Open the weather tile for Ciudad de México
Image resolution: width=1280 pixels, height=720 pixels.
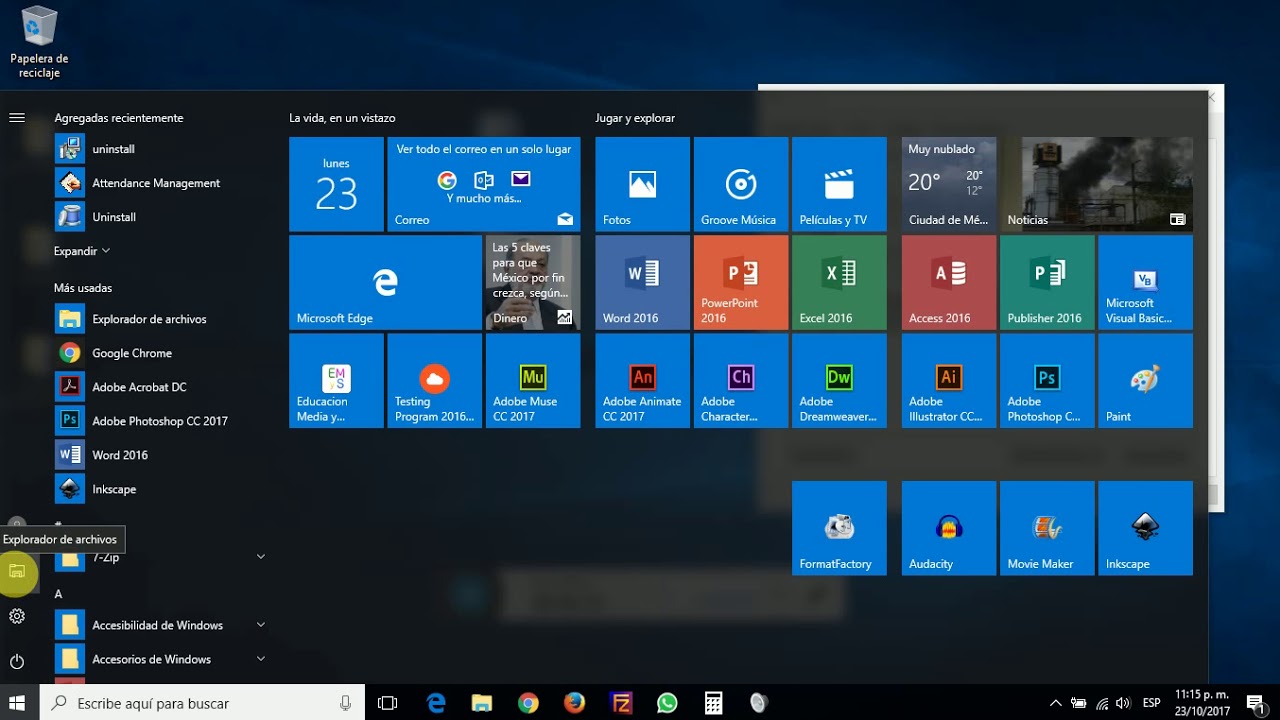coord(949,184)
